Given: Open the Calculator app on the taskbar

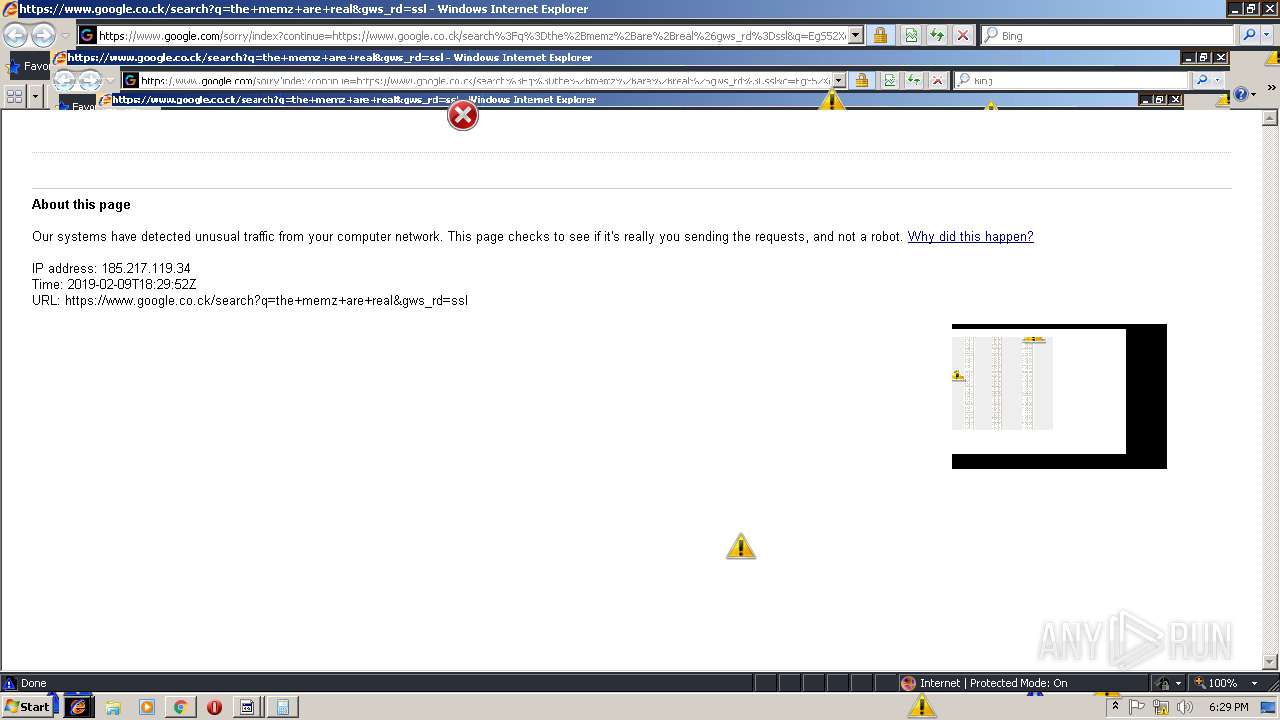Looking at the screenshot, I should [x=283, y=707].
